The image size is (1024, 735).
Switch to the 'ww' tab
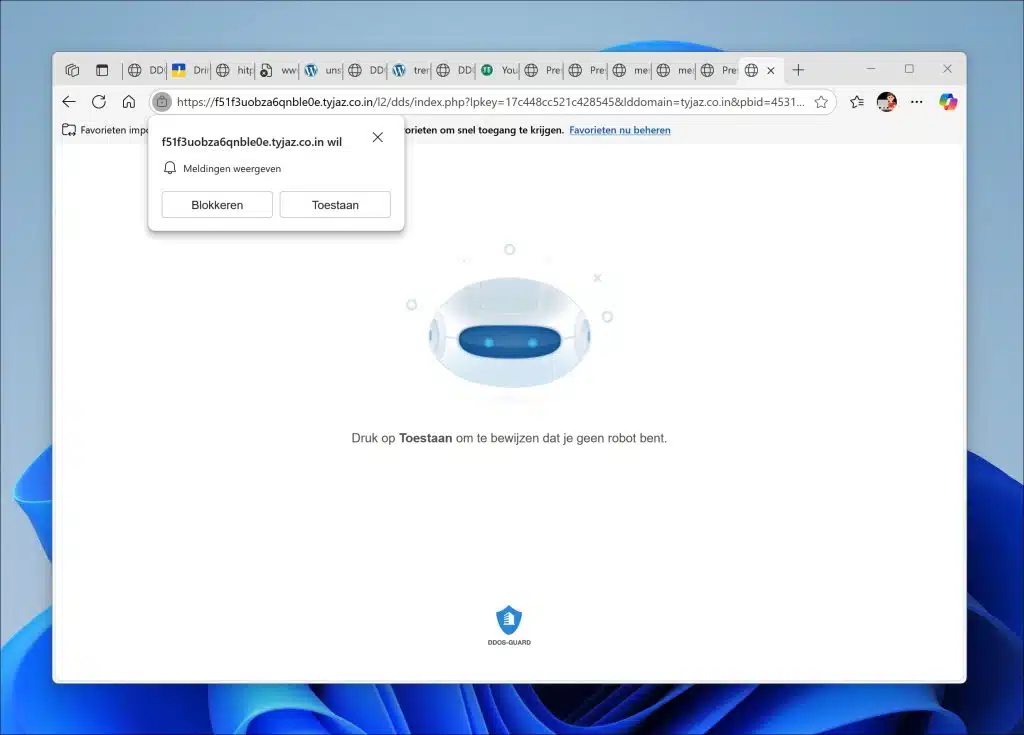coord(278,70)
